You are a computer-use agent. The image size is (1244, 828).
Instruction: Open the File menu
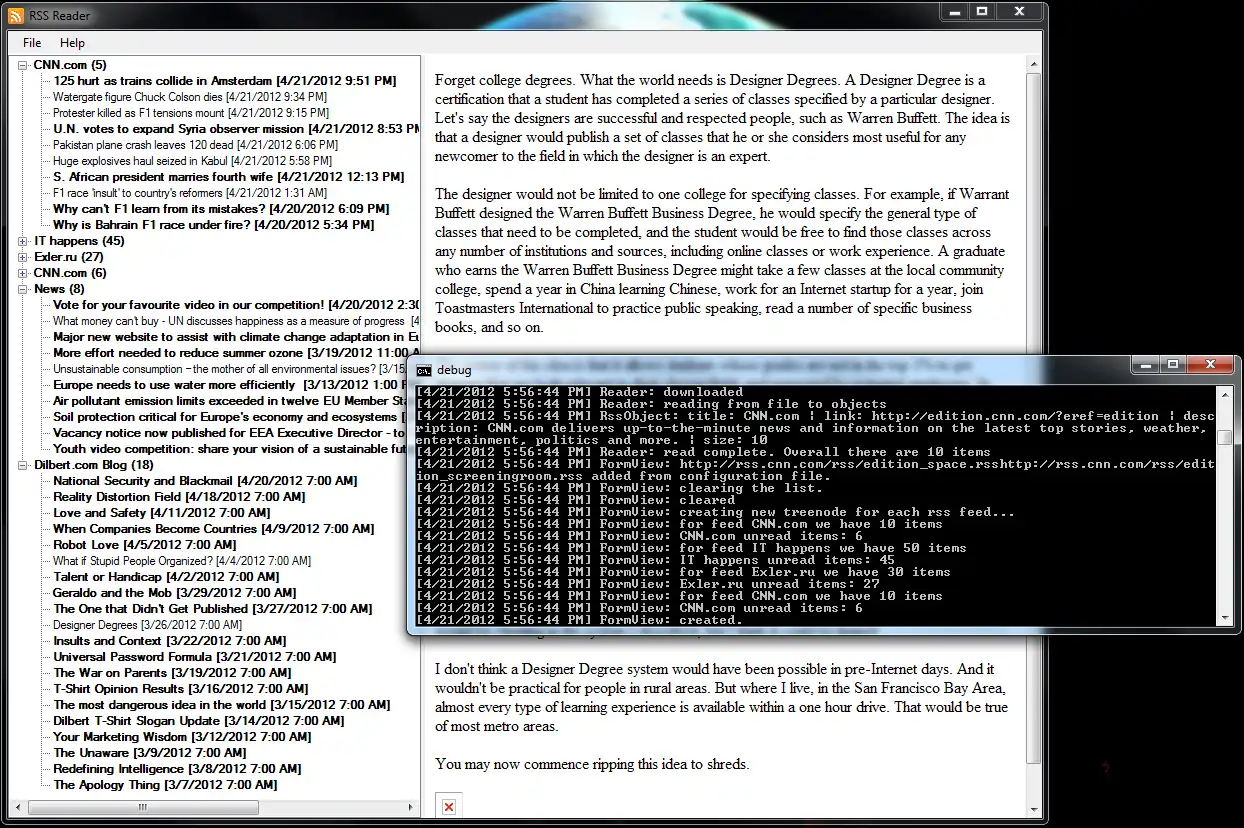click(32, 43)
